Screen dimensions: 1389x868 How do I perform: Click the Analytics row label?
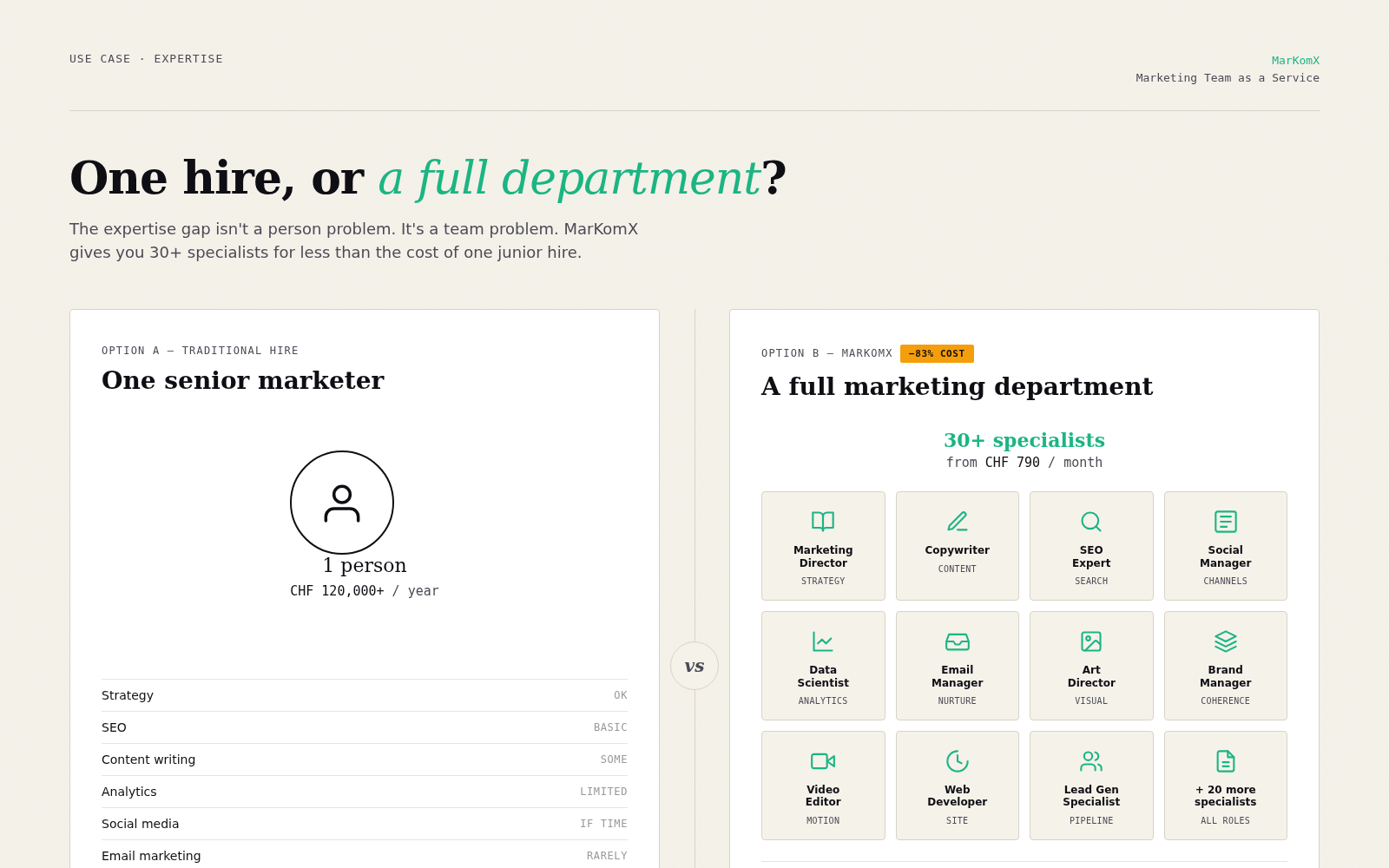[129, 792]
